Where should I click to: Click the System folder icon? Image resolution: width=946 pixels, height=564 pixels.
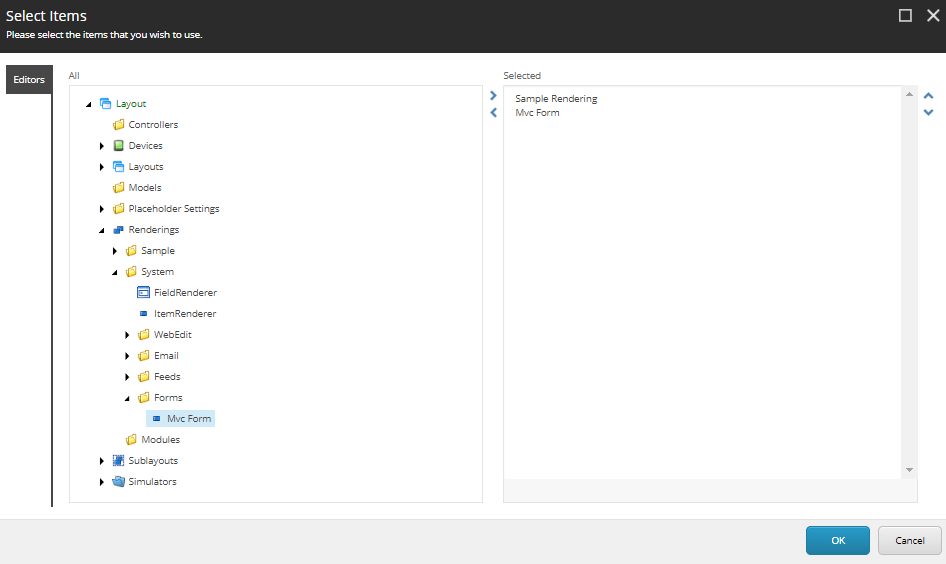click(131, 271)
